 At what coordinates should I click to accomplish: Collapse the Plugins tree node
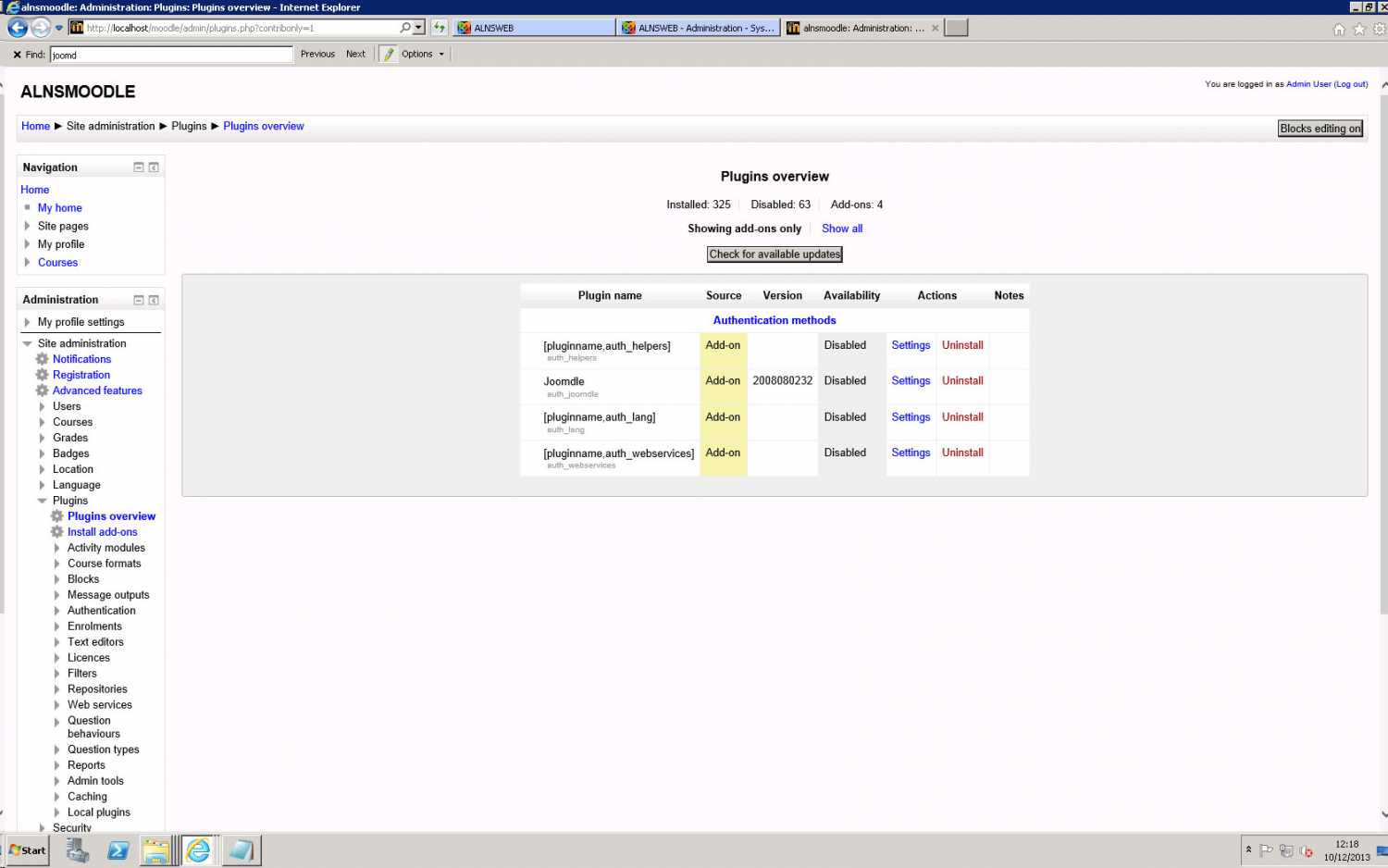tap(42, 501)
